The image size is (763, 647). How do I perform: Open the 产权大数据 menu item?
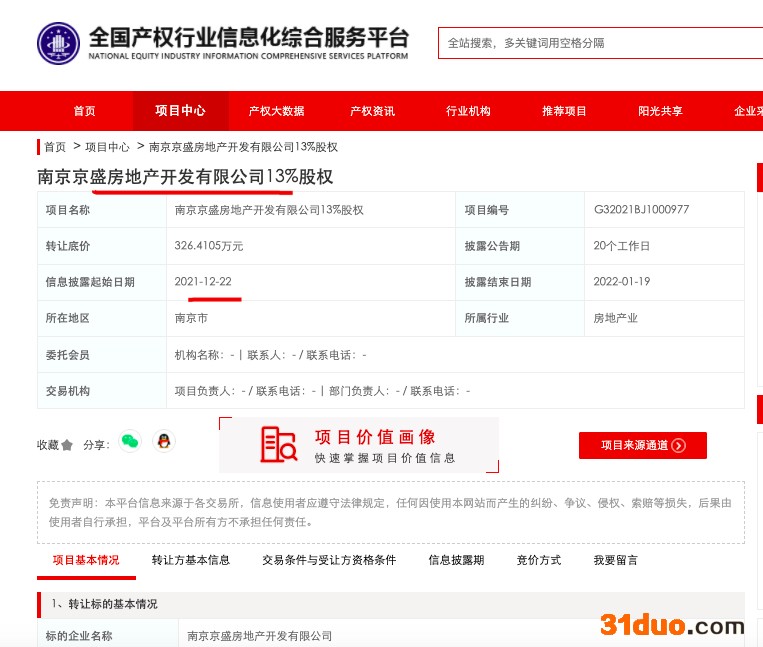pyautogui.click(x=276, y=111)
